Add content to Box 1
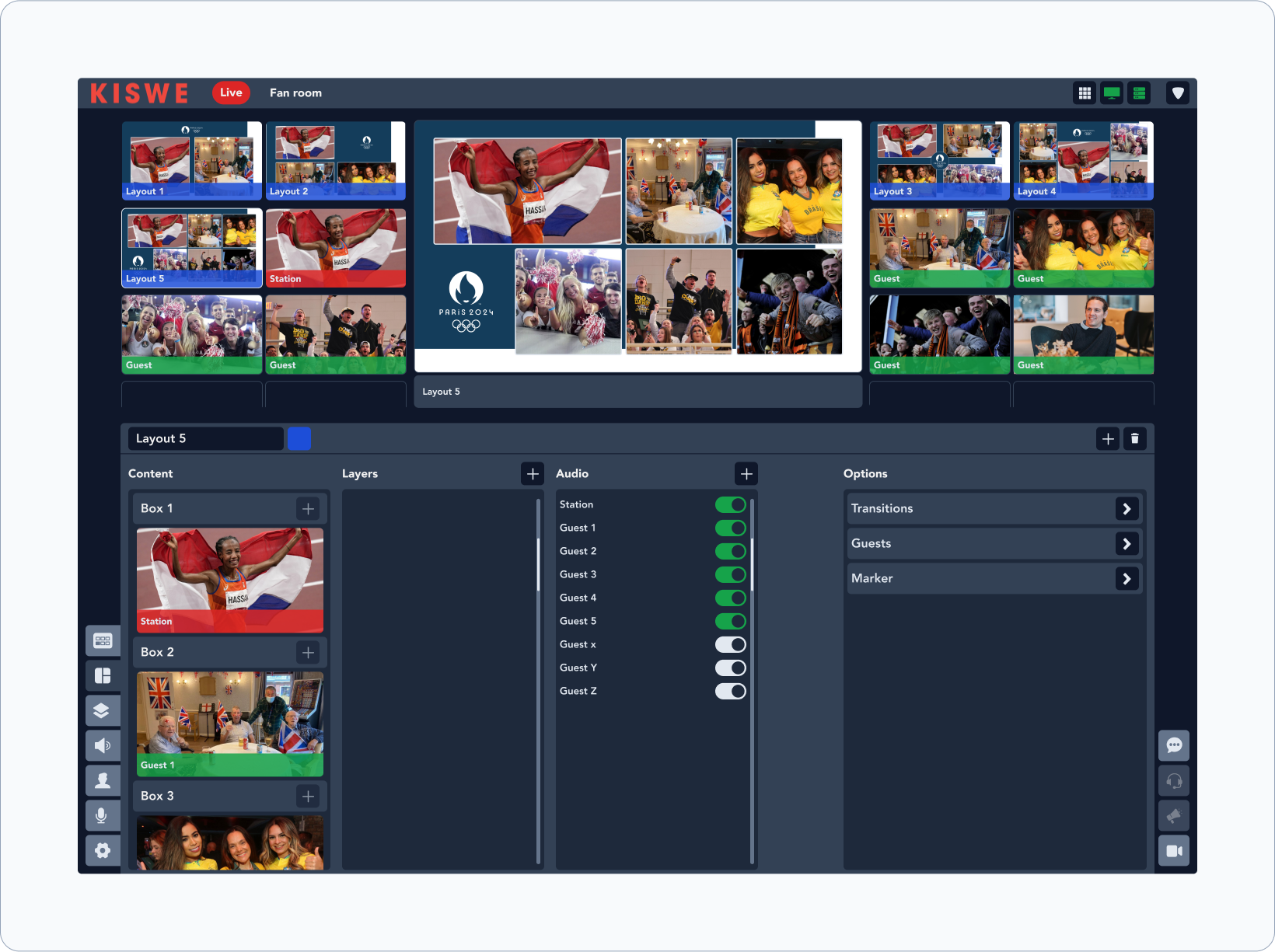The image size is (1275, 952). (309, 509)
